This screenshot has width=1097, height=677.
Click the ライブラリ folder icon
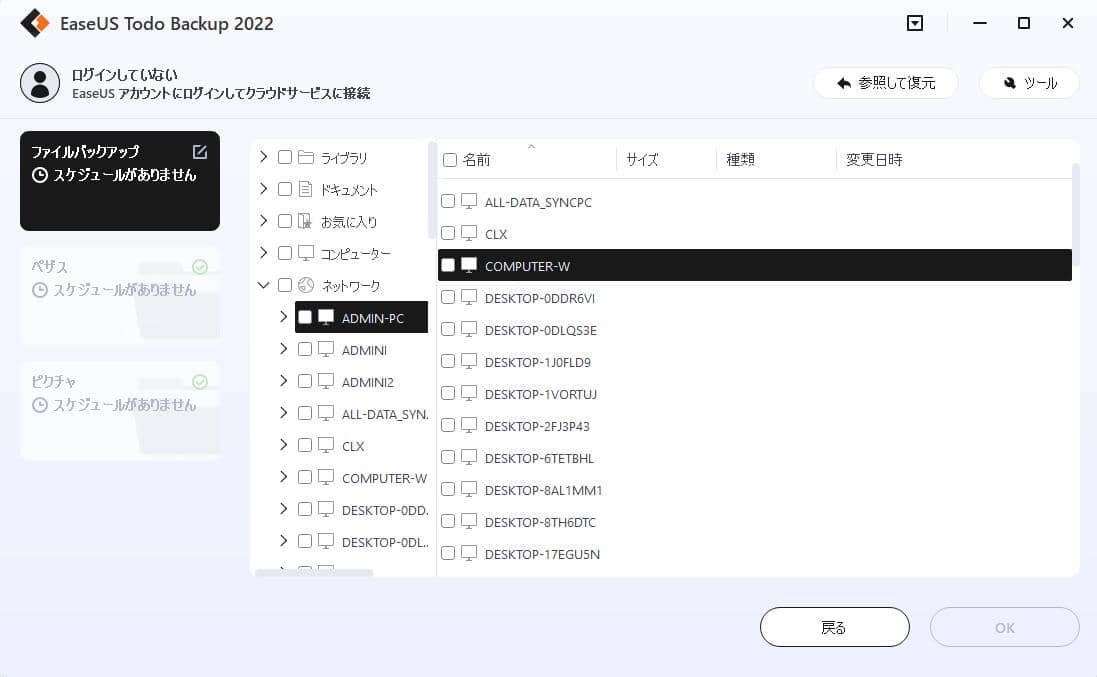306,157
